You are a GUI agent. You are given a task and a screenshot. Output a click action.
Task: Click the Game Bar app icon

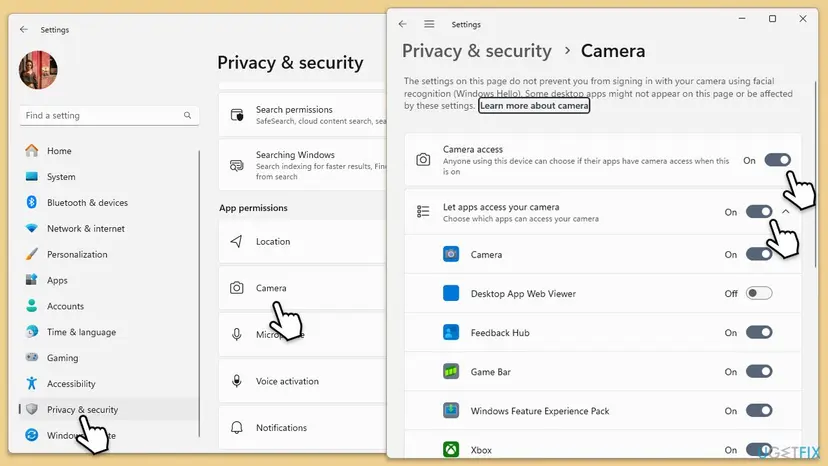pos(451,371)
